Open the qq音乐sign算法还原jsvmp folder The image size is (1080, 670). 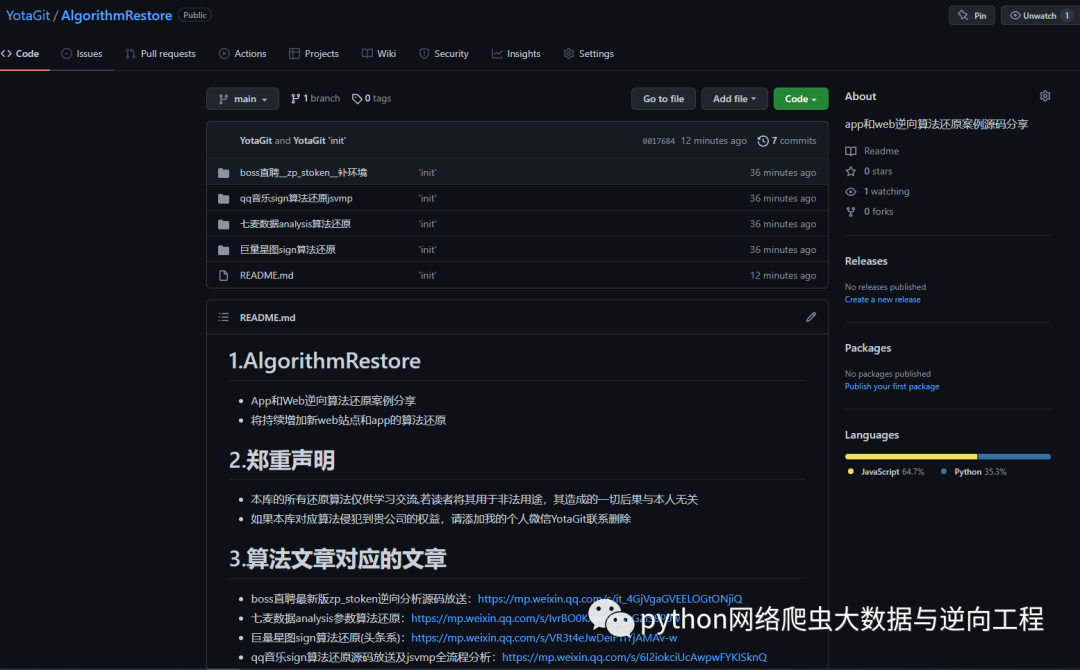click(x=296, y=198)
